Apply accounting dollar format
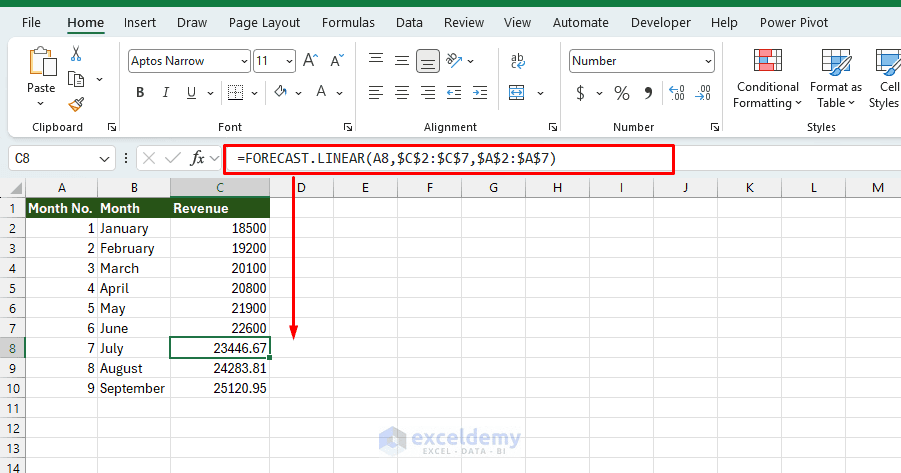This screenshot has width=901, height=473. pyautogui.click(x=580, y=93)
